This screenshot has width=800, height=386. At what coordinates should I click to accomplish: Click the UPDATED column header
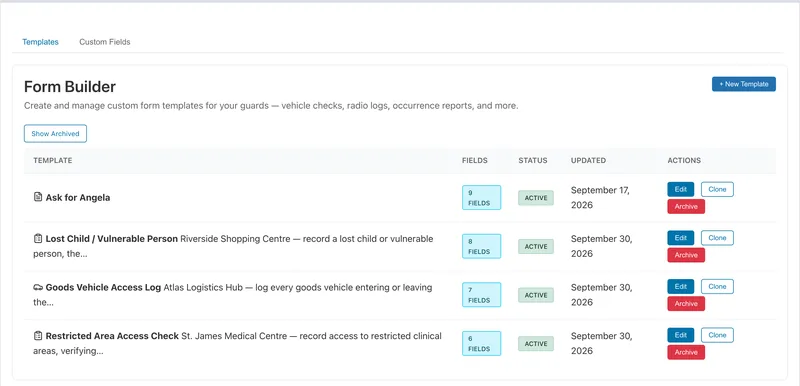point(588,161)
